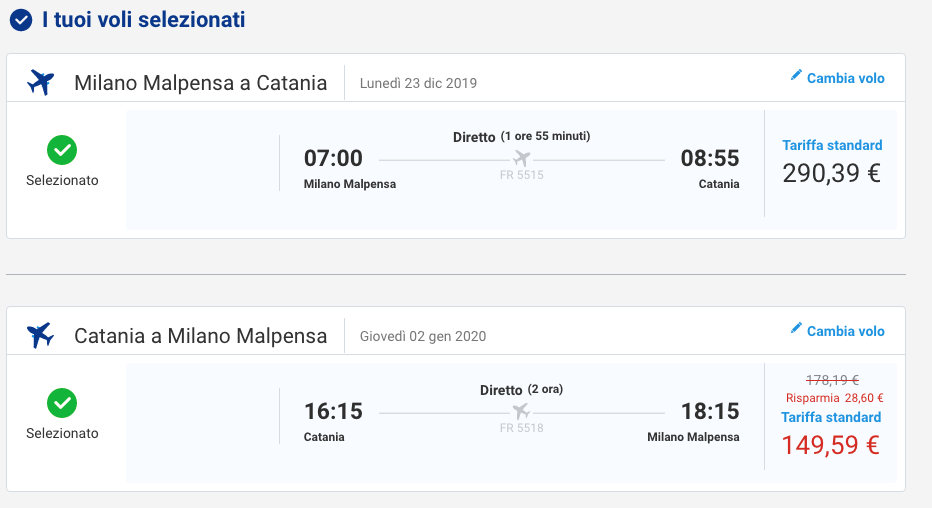
Task: Click the 07:00 departure time from Milano Malpensa
Action: point(333,159)
